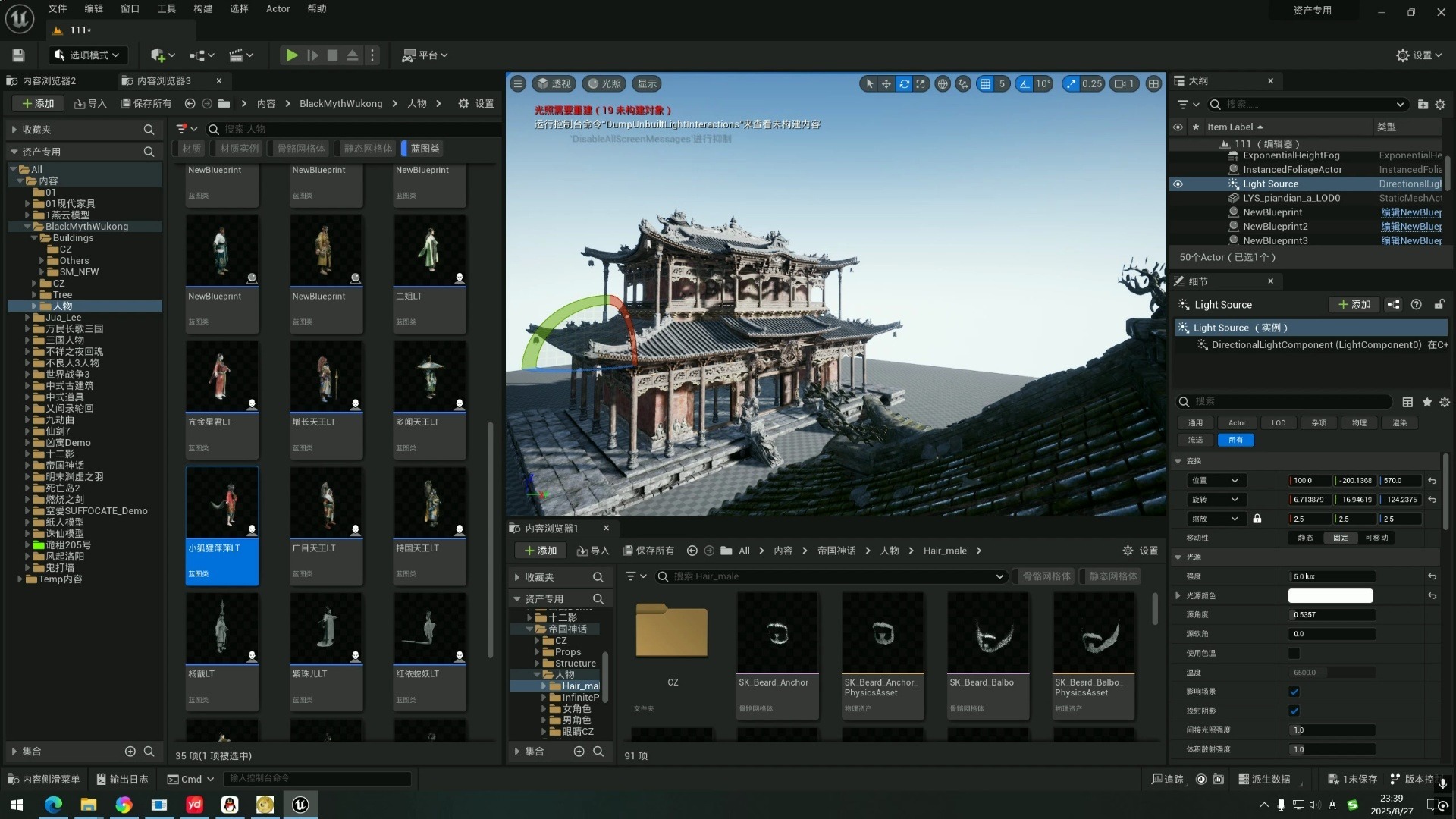1456x819 pixels.
Task: Open the viewport hamburger options menu
Action: (x=518, y=84)
